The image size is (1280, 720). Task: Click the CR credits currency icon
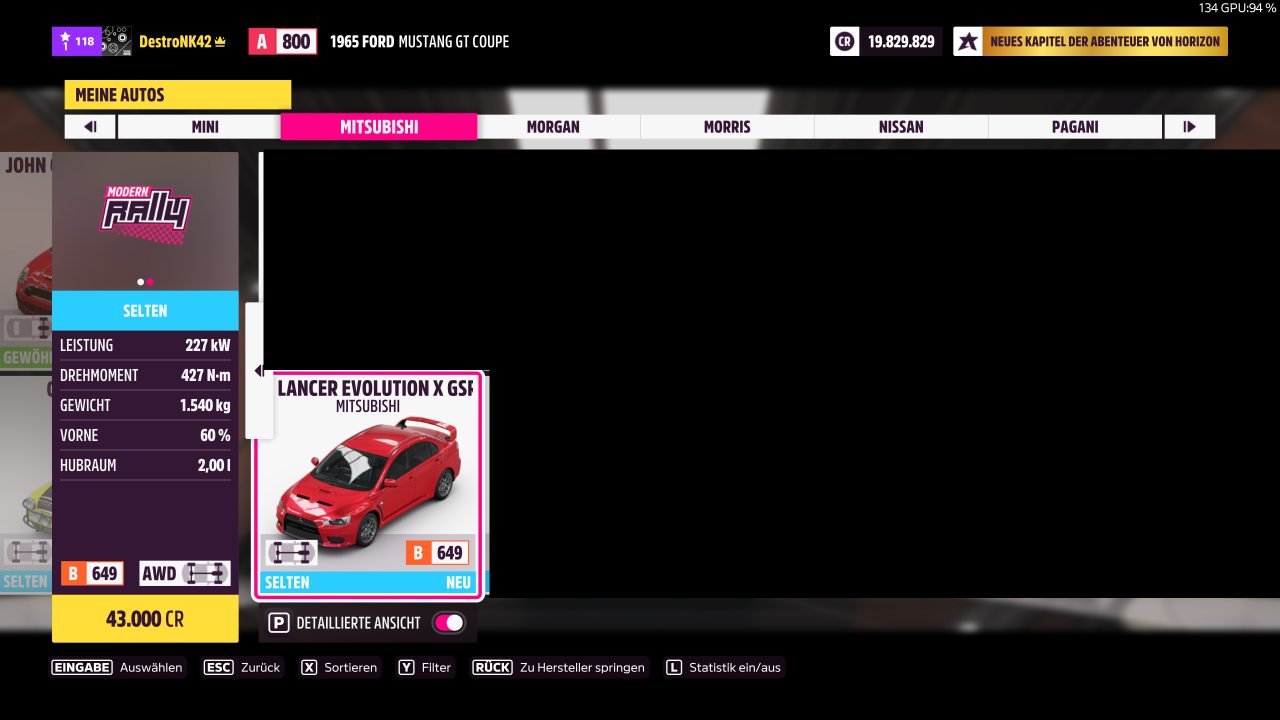[x=844, y=42]
